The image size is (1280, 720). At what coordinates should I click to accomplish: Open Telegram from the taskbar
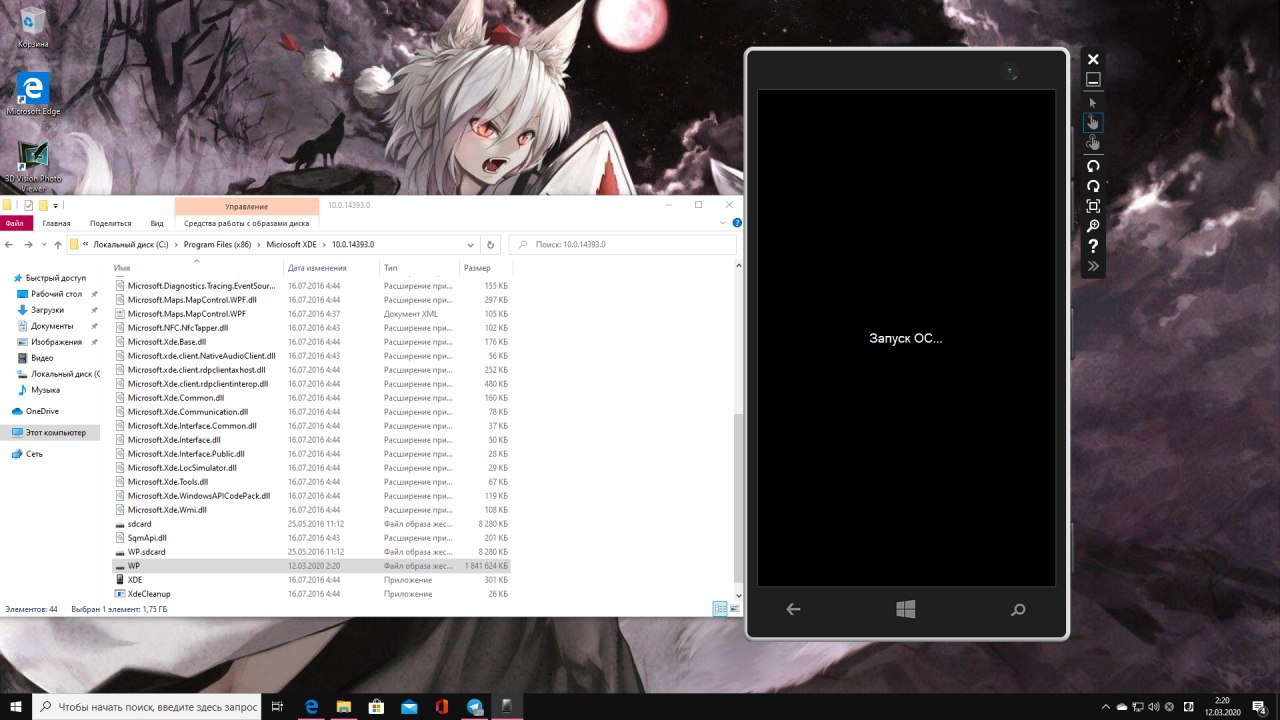click(x=474, y=707)
